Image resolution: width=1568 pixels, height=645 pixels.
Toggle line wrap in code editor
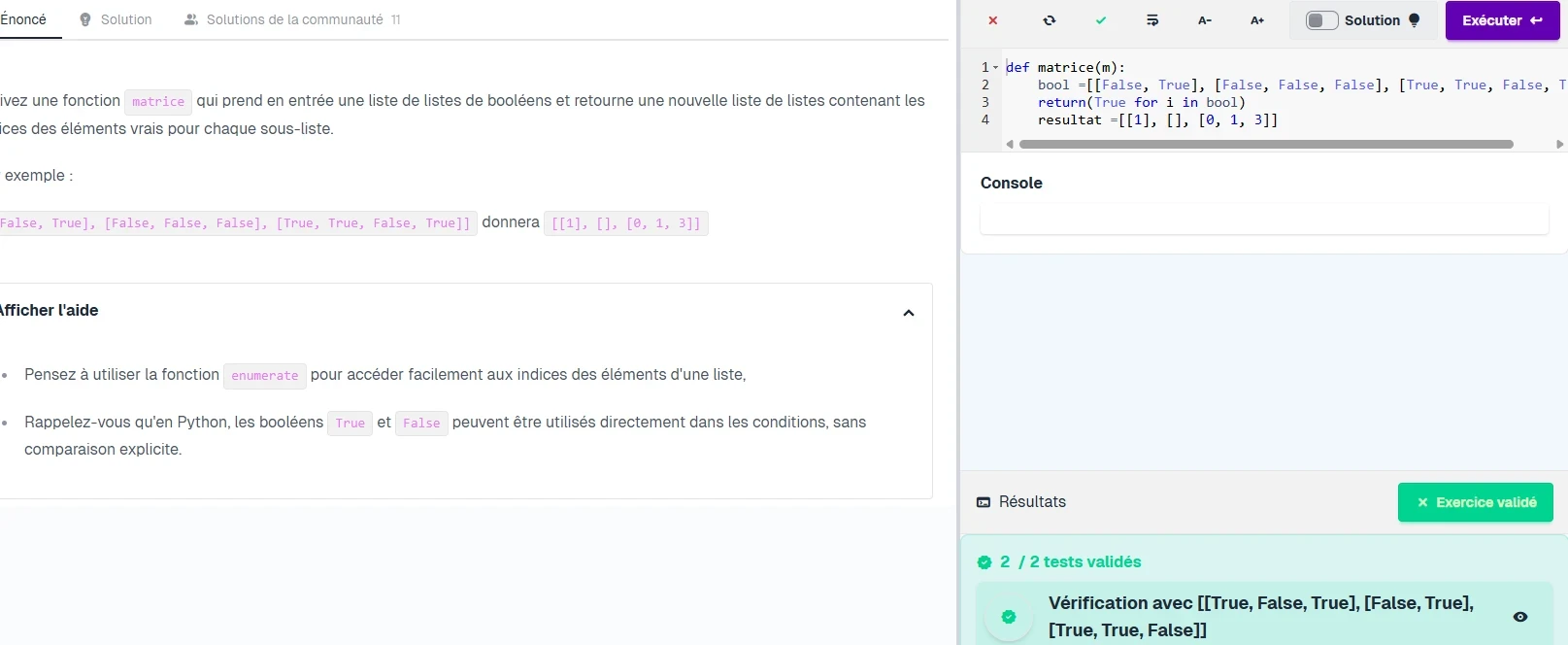click(x=1152, y=20)
